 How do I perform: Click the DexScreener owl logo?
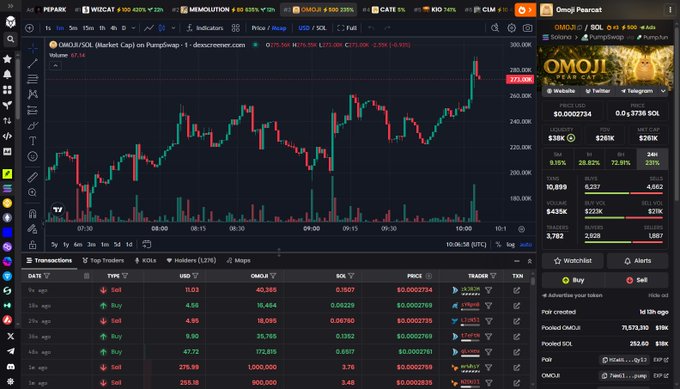(x=10, y=22)
